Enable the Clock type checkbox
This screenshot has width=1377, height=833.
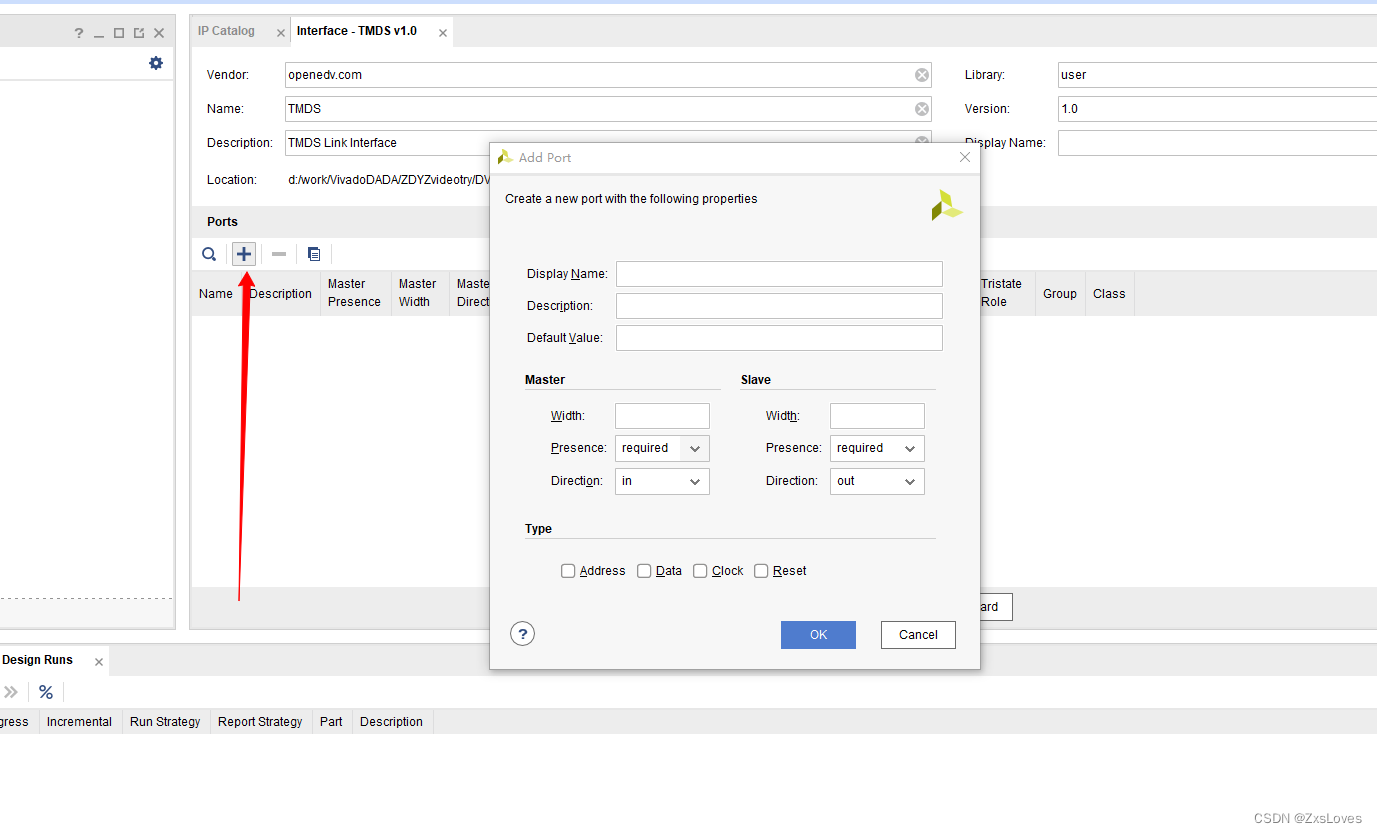pyautogui.click(x=700, y=571)
